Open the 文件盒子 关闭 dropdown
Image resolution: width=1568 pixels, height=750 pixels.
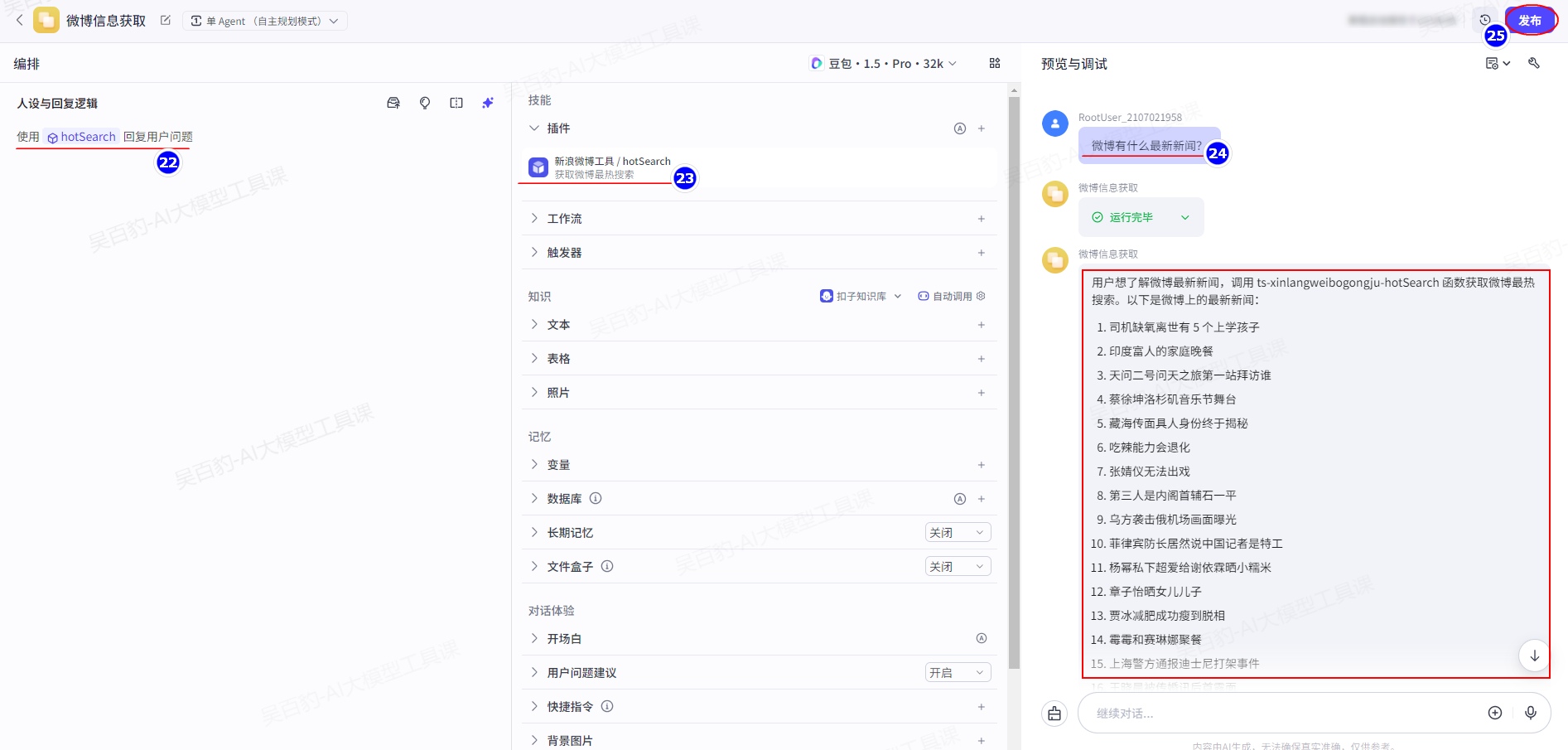tap(958, 567)
